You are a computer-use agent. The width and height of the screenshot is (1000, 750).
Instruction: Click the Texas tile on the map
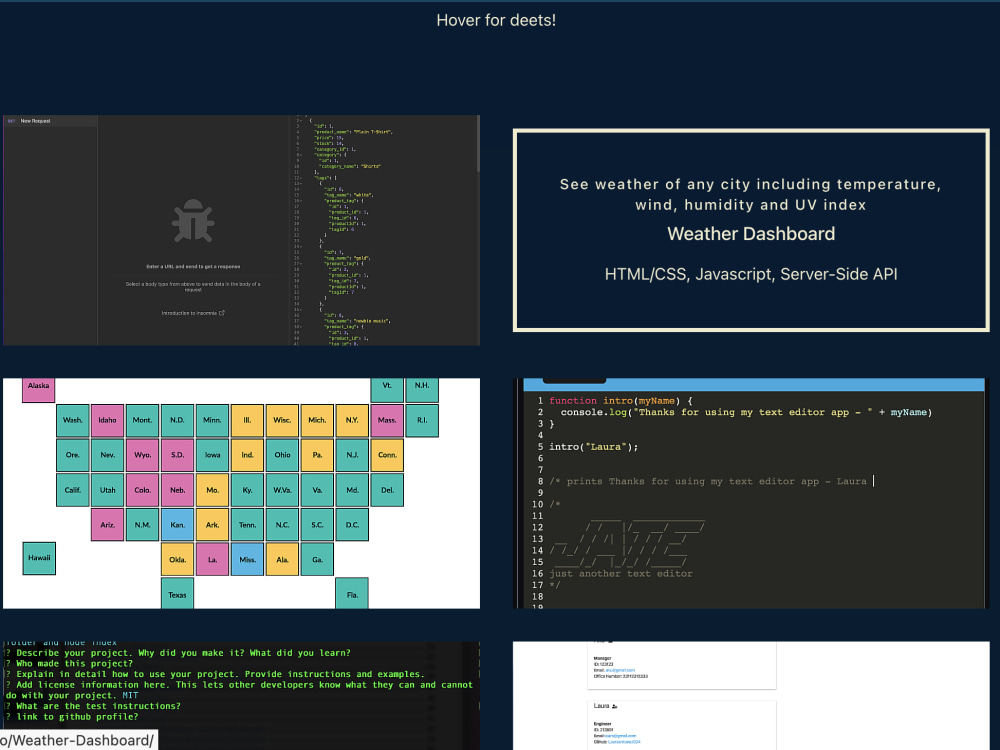pos(177,593)
